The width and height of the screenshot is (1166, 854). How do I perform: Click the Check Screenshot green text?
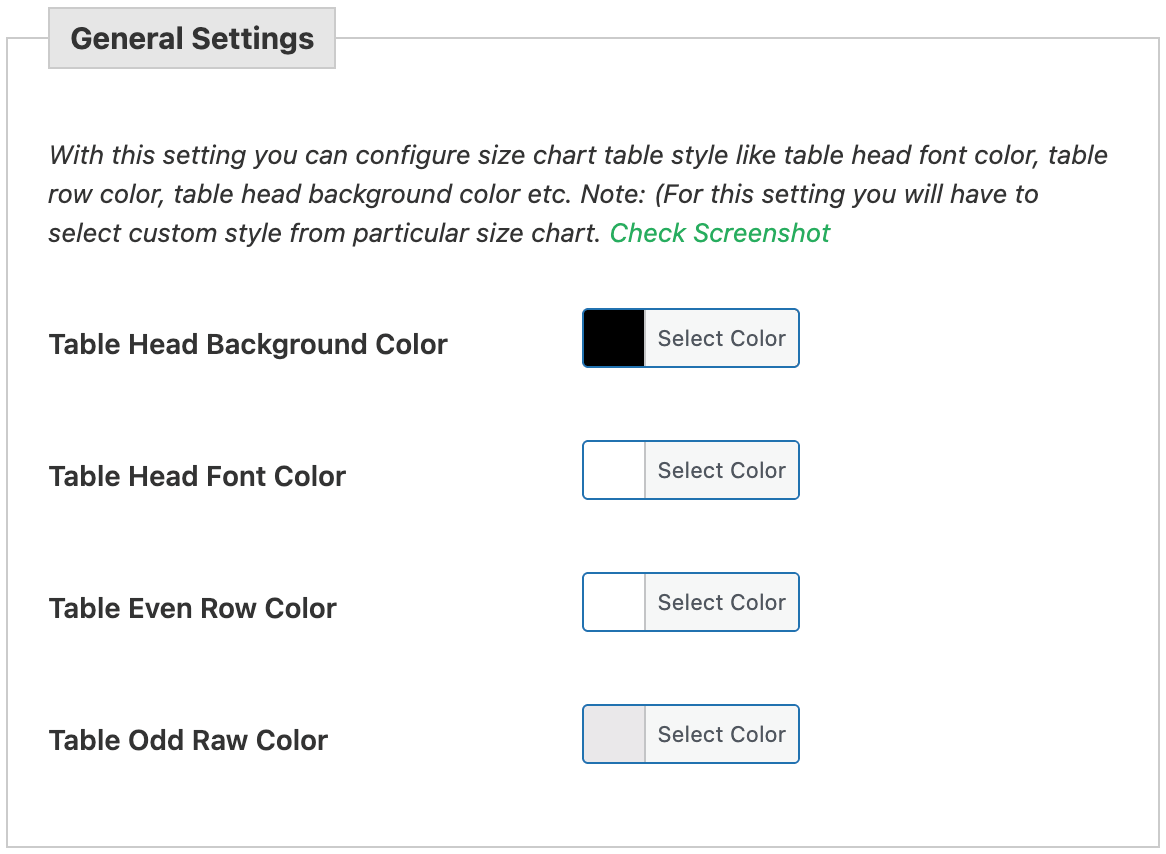coord(719,233)
